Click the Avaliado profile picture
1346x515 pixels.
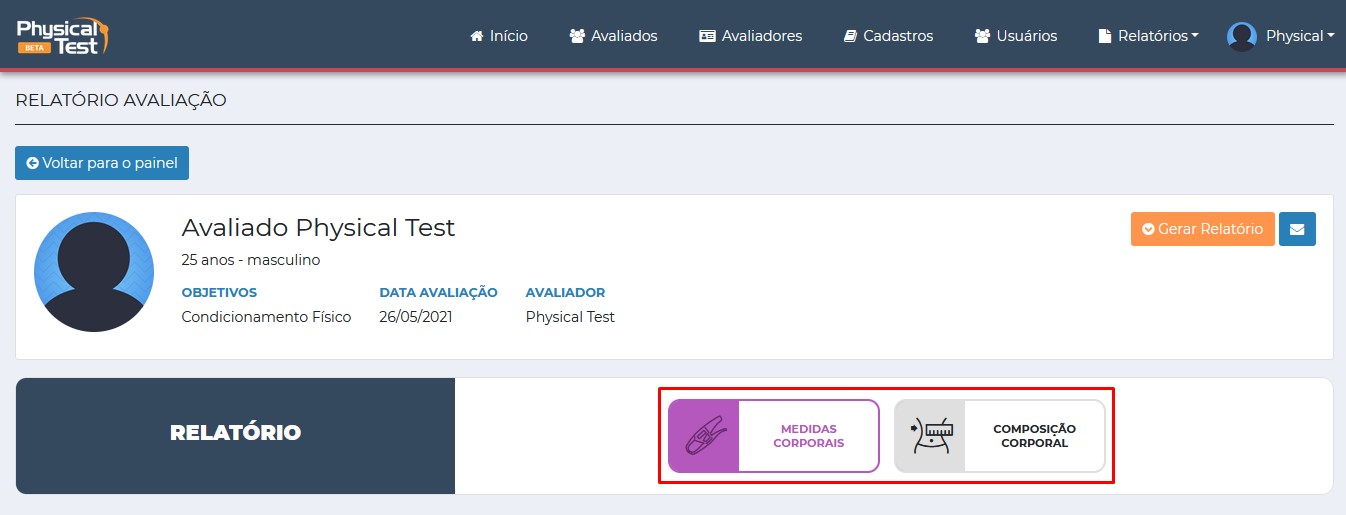click(94, 272)
